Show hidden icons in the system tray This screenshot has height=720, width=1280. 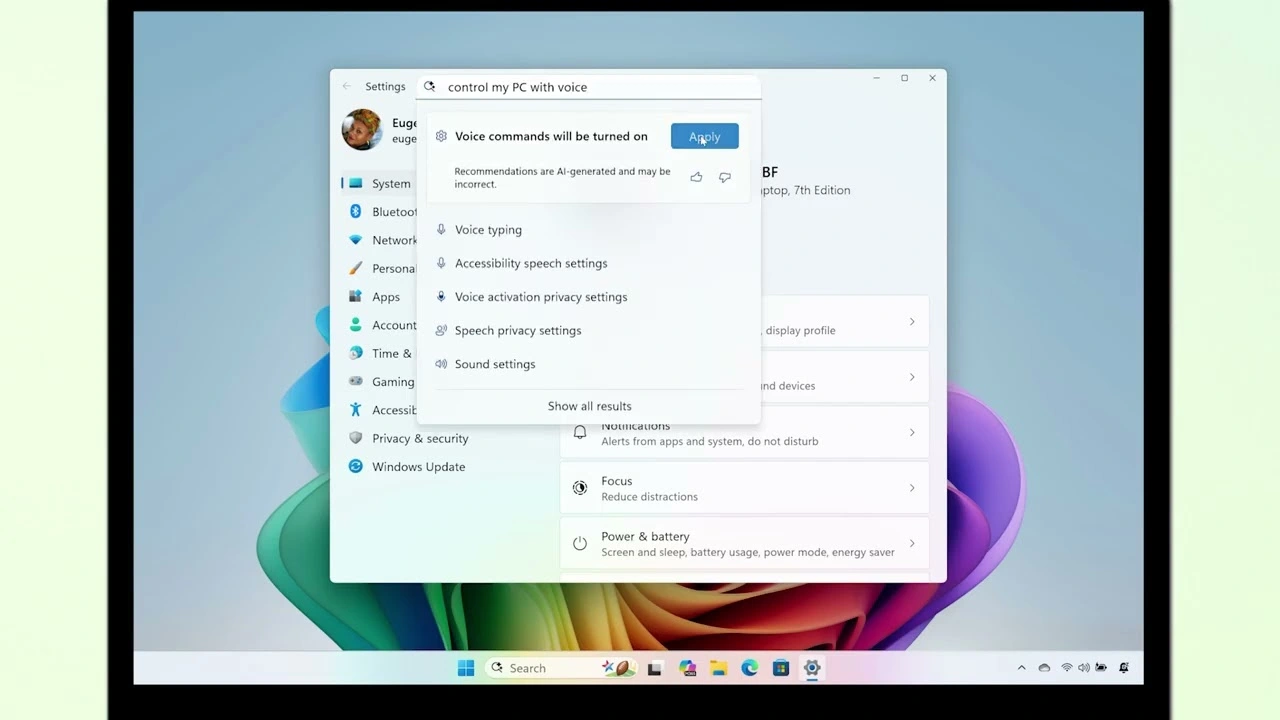tap(1021, 667)
